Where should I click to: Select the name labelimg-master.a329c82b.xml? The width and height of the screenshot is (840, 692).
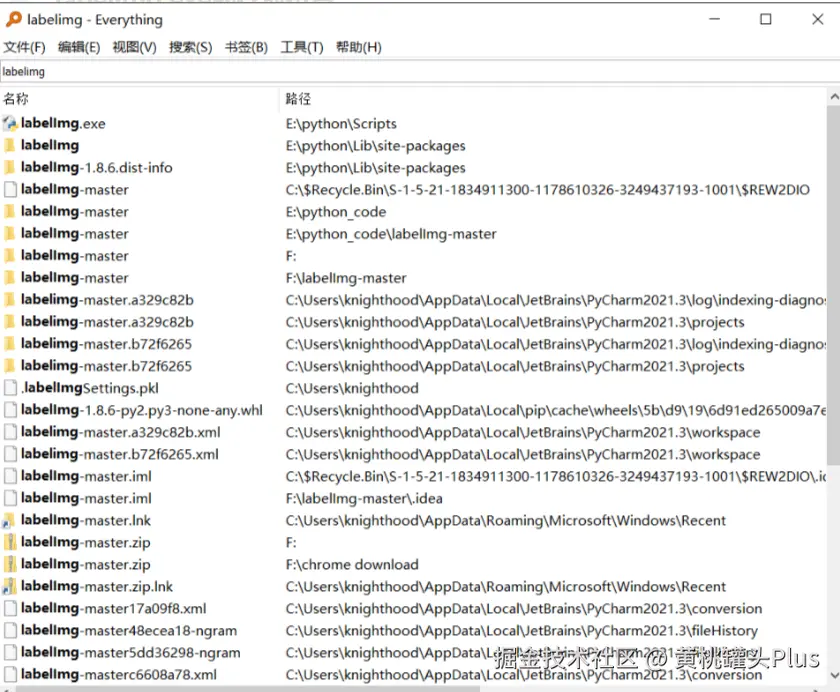click(x=121, y=432)
